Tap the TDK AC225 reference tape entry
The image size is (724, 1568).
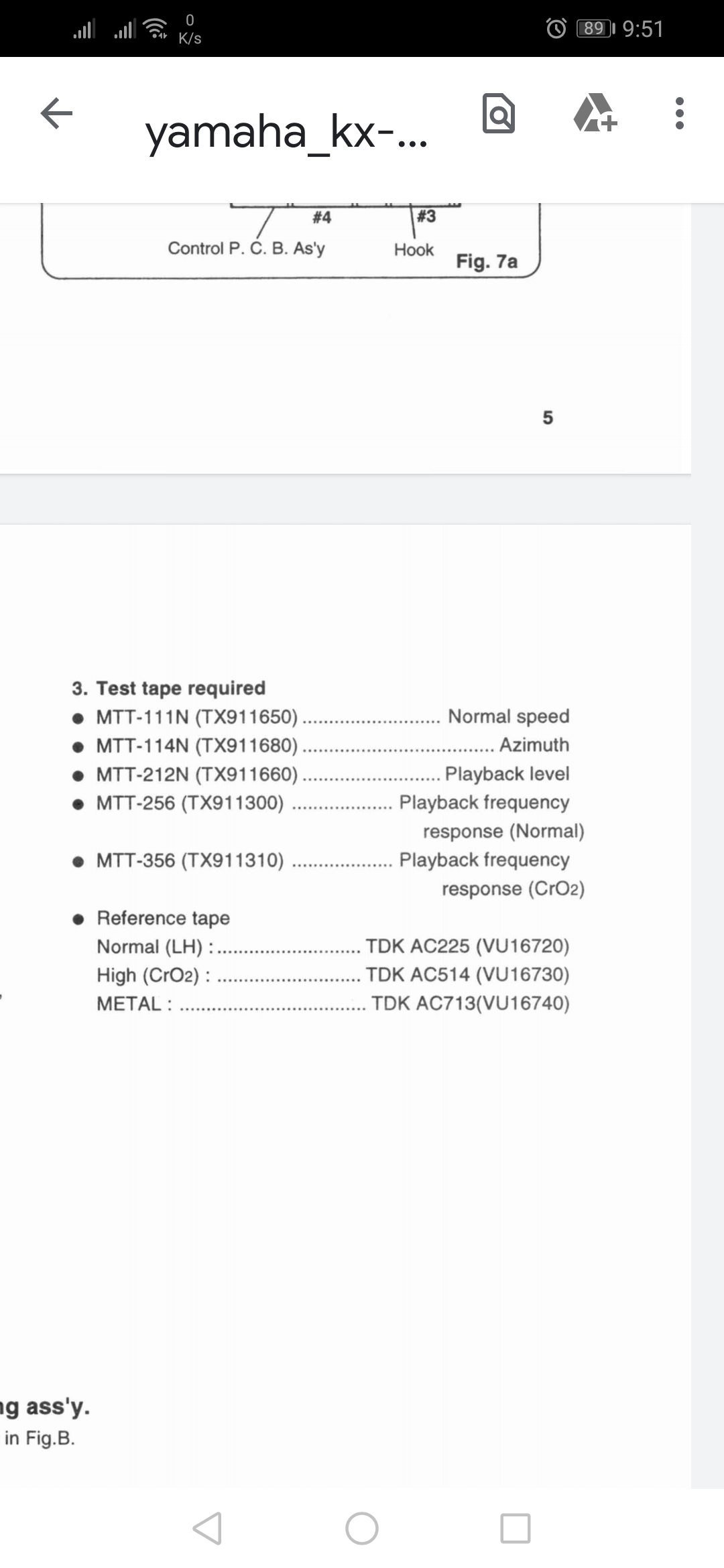click(x=467, y=946)
